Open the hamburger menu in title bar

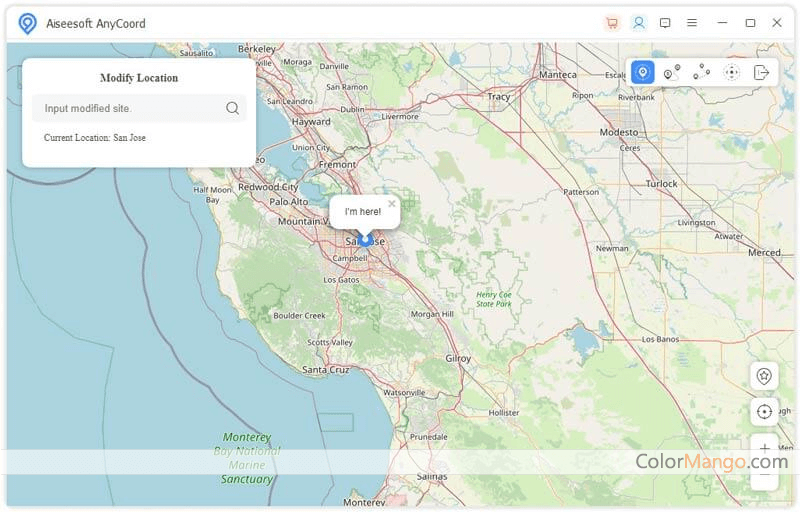click(x=692, y=23)
